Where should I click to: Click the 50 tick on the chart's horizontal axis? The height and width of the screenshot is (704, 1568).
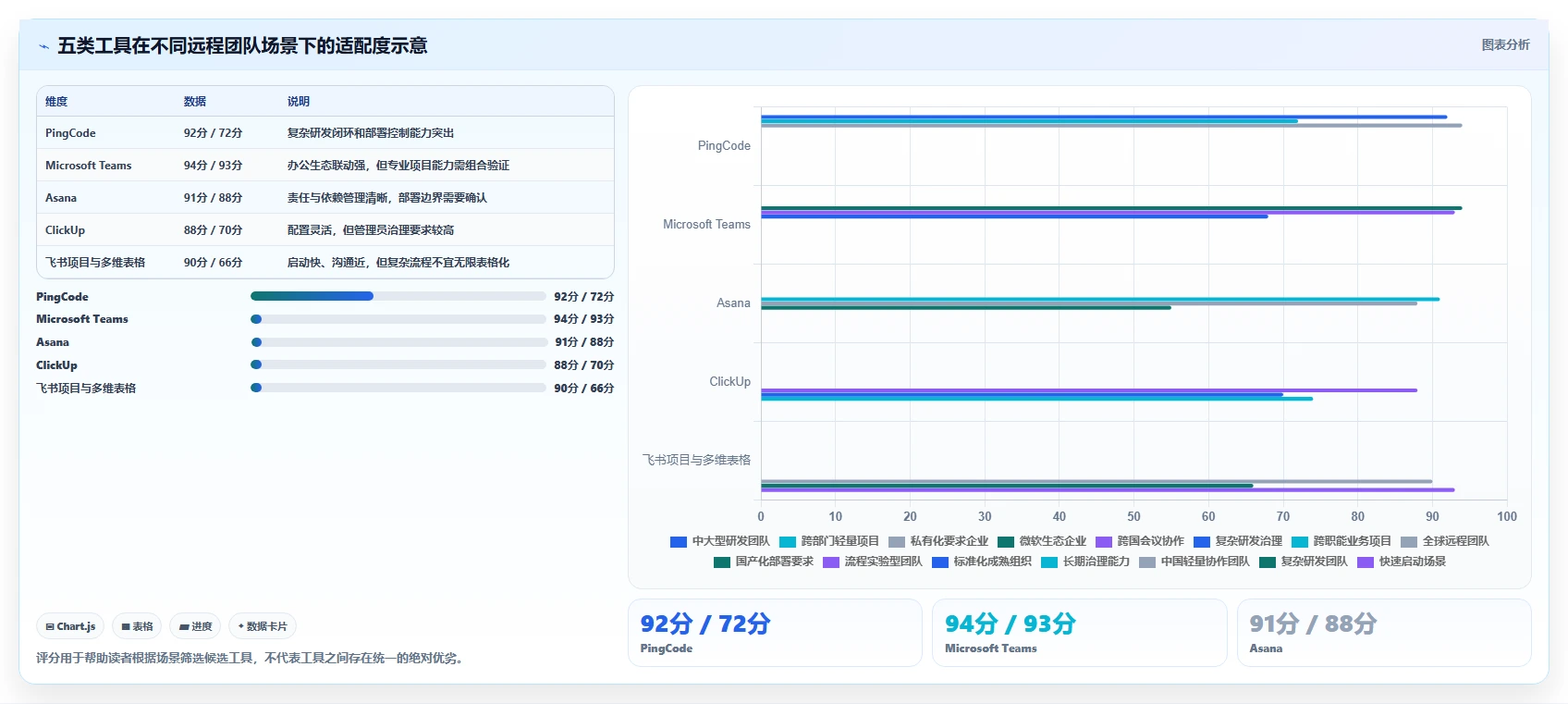coord(1133,517)
